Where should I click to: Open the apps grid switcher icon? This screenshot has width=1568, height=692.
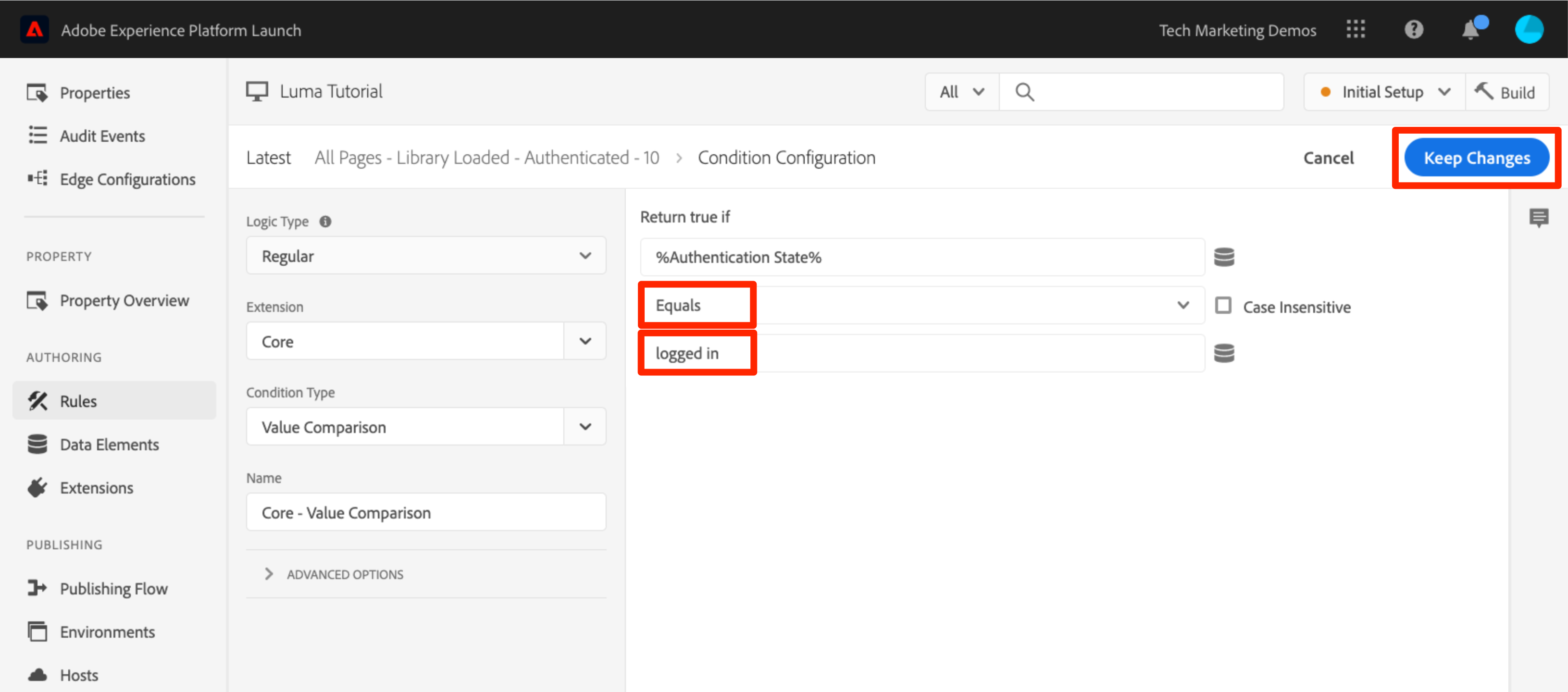point(1355,29)
